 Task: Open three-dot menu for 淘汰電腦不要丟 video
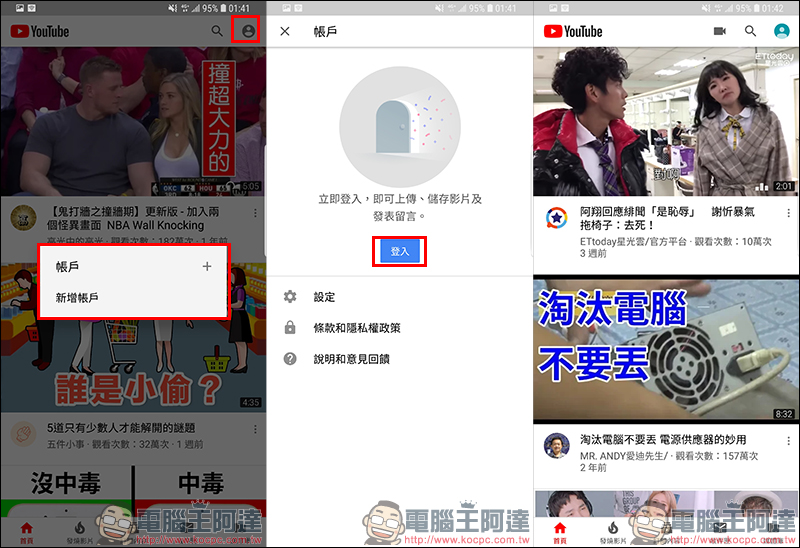point(788,441)
